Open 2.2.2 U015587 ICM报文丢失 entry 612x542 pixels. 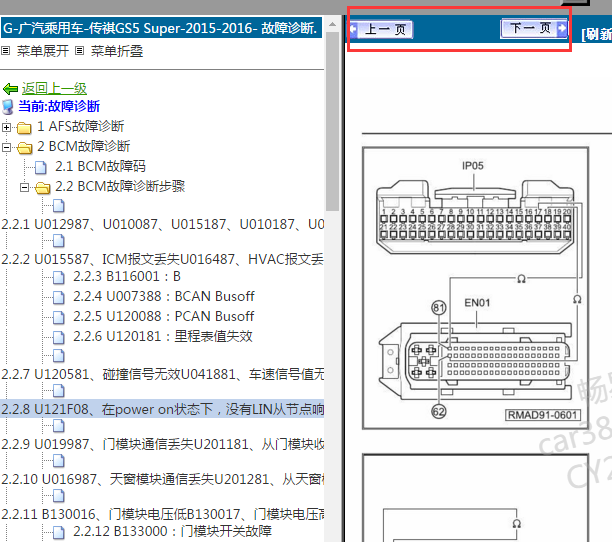162,259
